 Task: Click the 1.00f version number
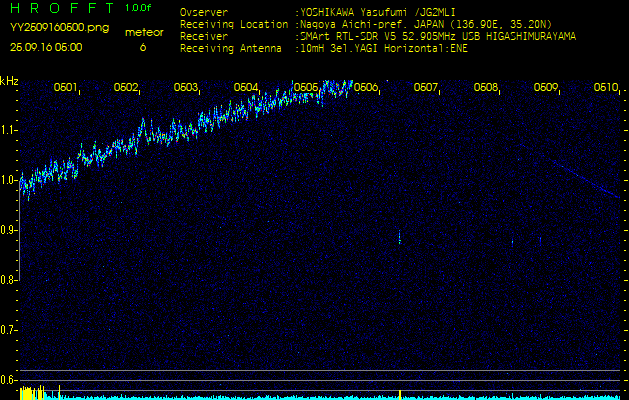(139, 8)
